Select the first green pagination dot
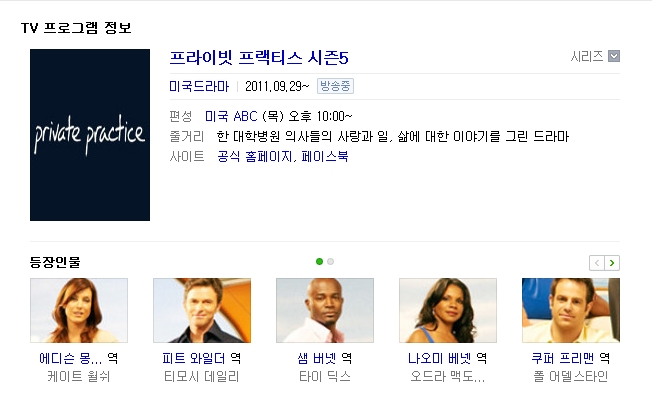This screenshot has height=417, width=652. 319,262
